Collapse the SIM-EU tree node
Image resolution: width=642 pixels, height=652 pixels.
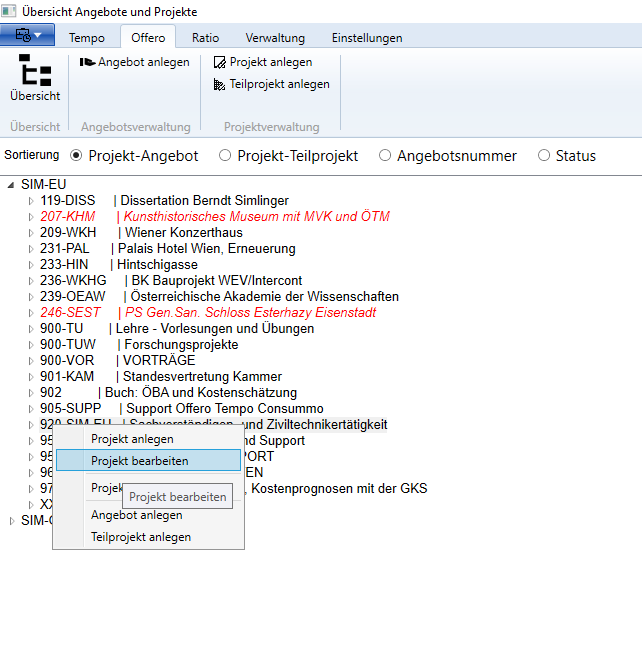11,185
